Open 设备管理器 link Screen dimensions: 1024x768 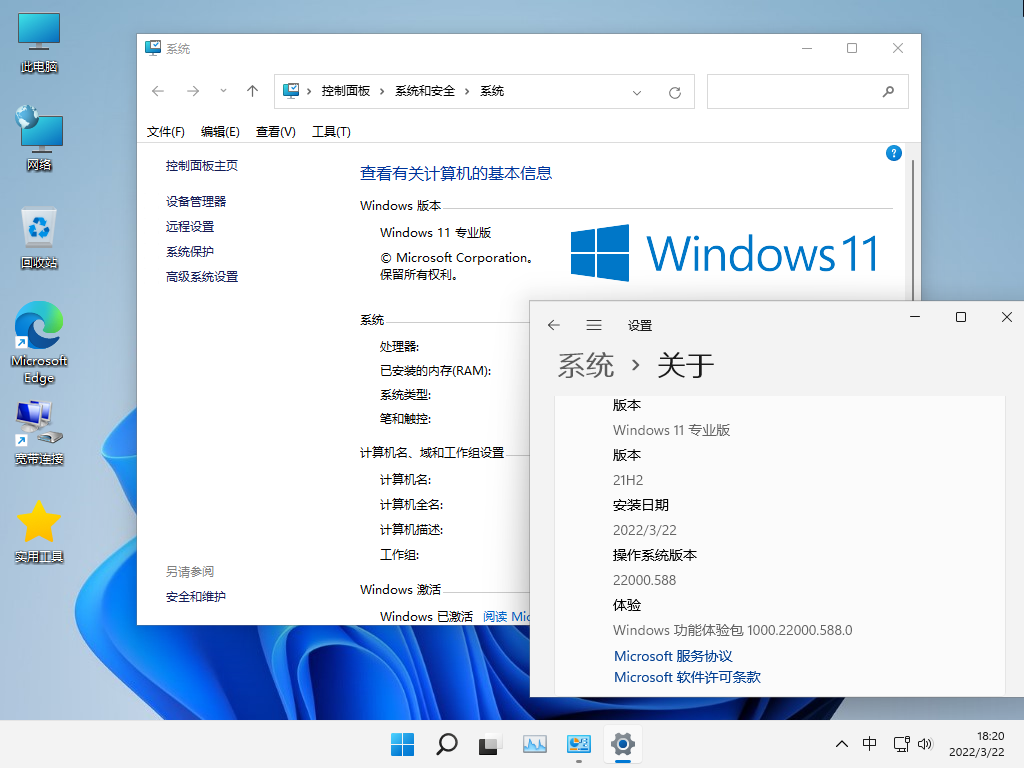click(x=196, y=202)
